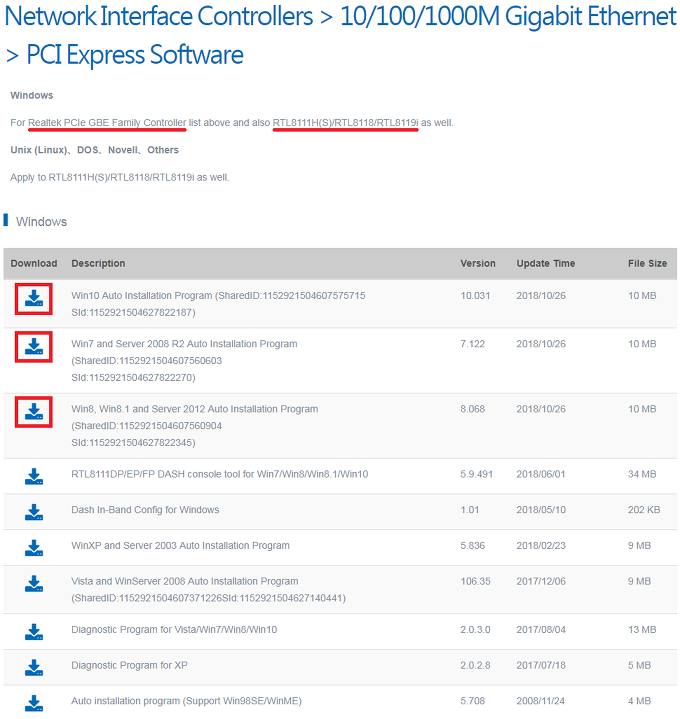Click version 7.122 cell
This screenshot has width=680, height=719.
[472, 344]
